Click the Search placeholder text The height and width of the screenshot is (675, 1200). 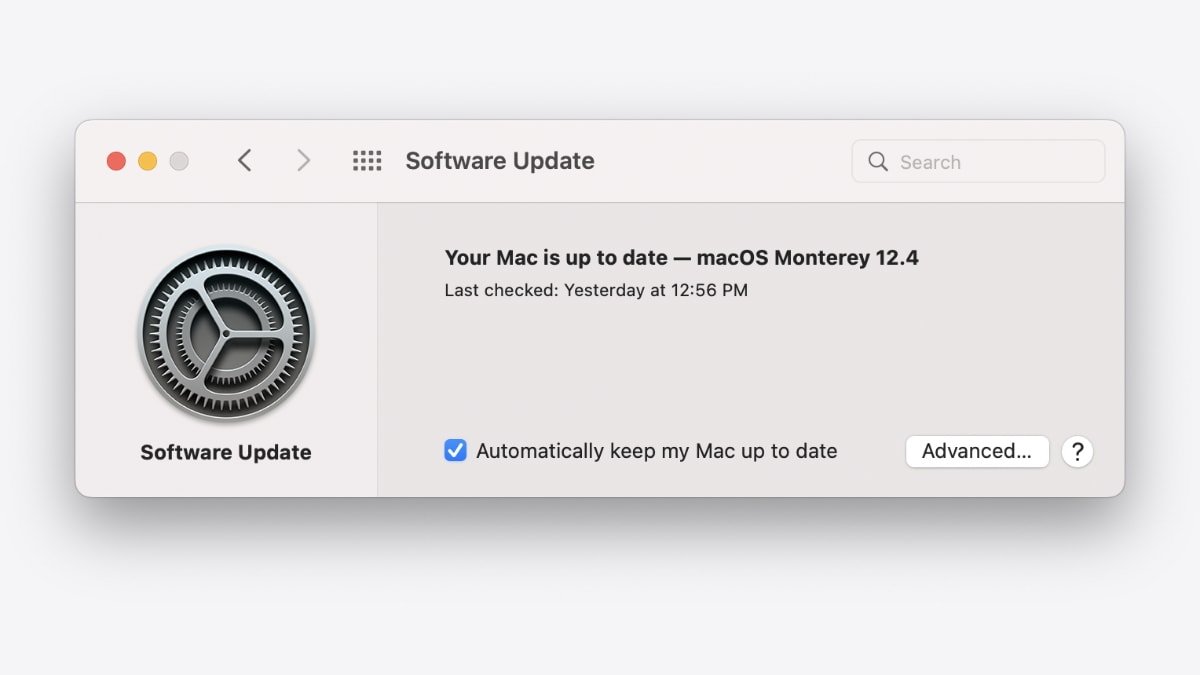(x=930, y=162)
